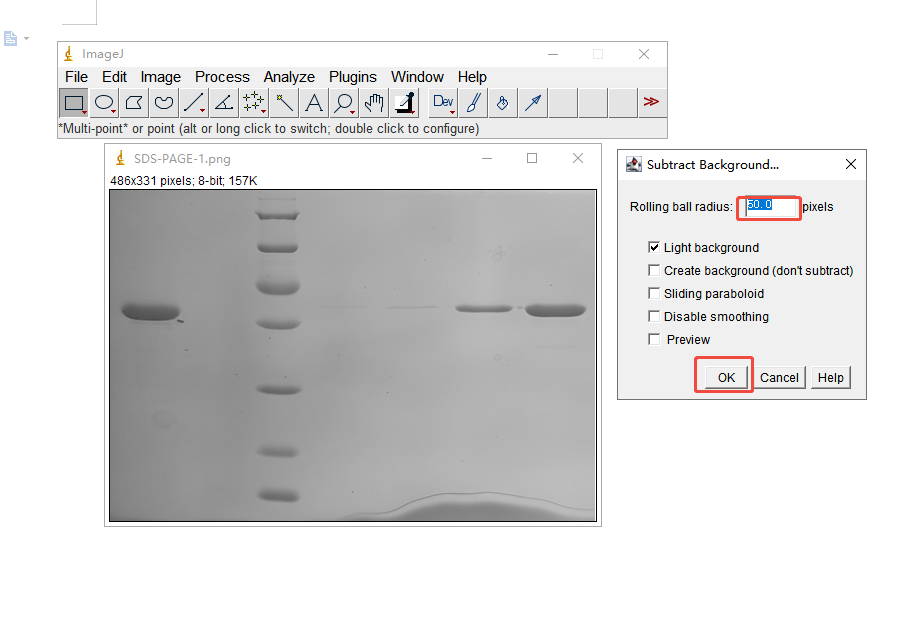Click the Rolling ball radius field

click(770, 207)
